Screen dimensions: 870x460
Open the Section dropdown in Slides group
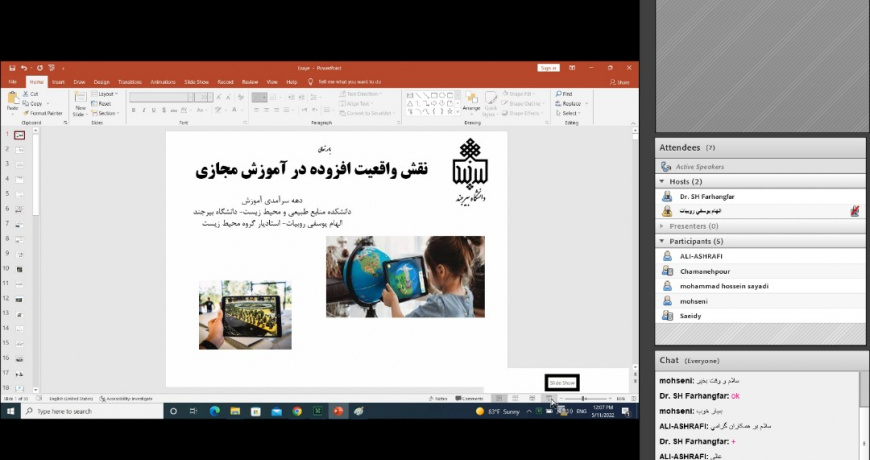[104, 113]
